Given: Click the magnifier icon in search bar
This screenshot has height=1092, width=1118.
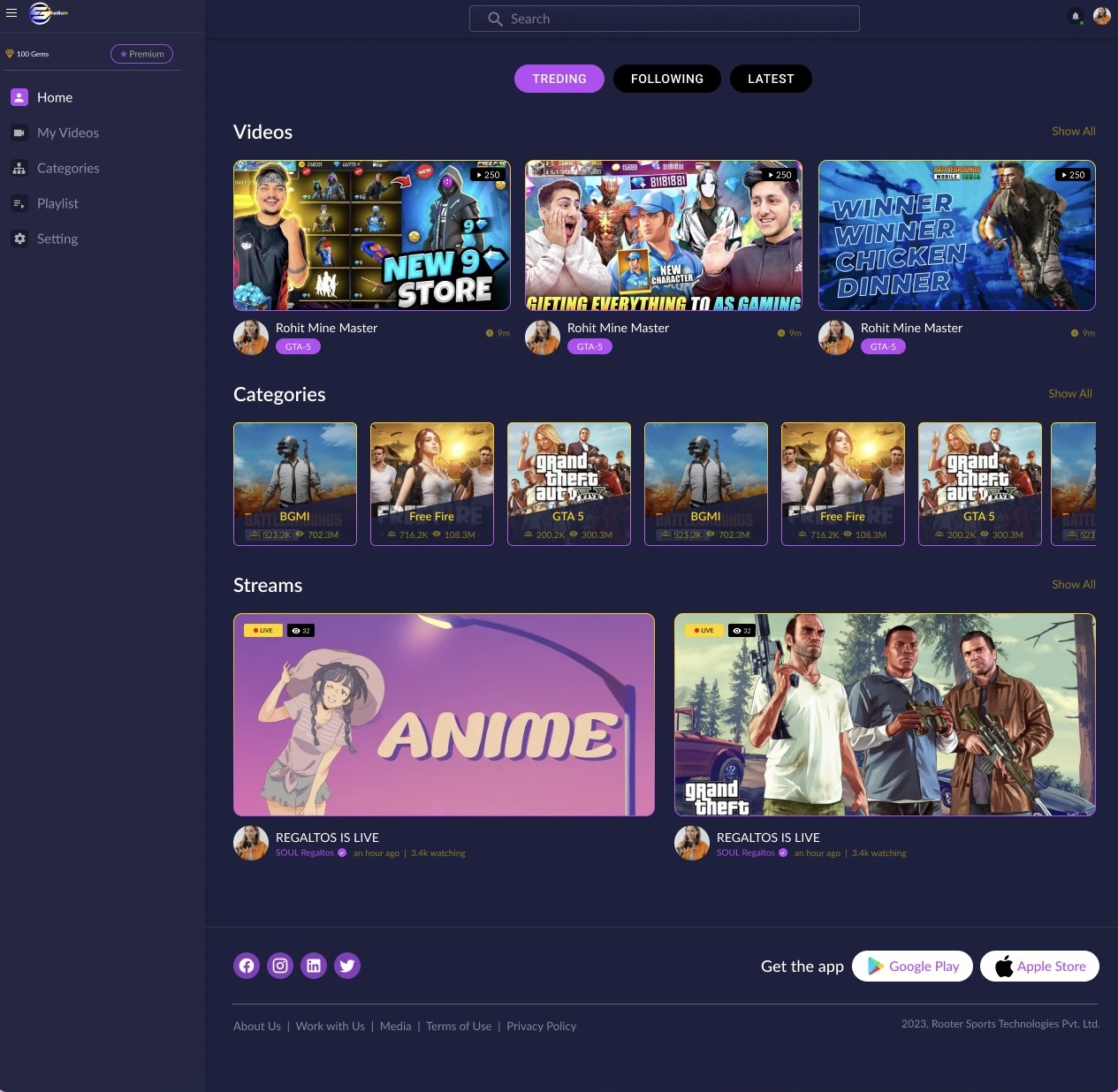Looking at the screenshot, I should pyautogui.click(x=495, y=19).
